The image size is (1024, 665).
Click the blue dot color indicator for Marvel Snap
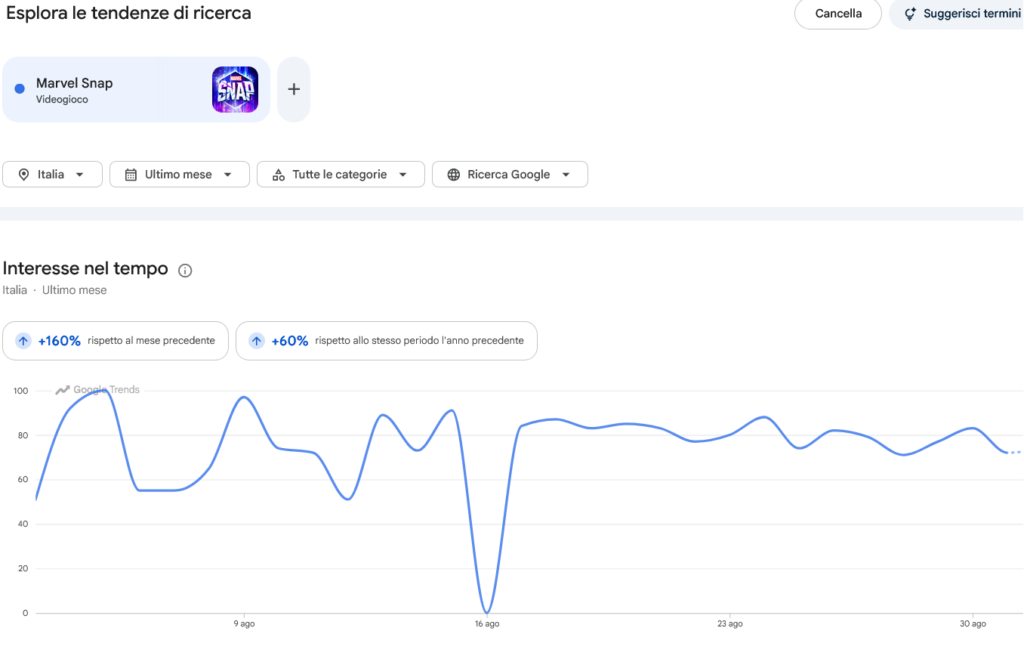click(x=20, y=88)
